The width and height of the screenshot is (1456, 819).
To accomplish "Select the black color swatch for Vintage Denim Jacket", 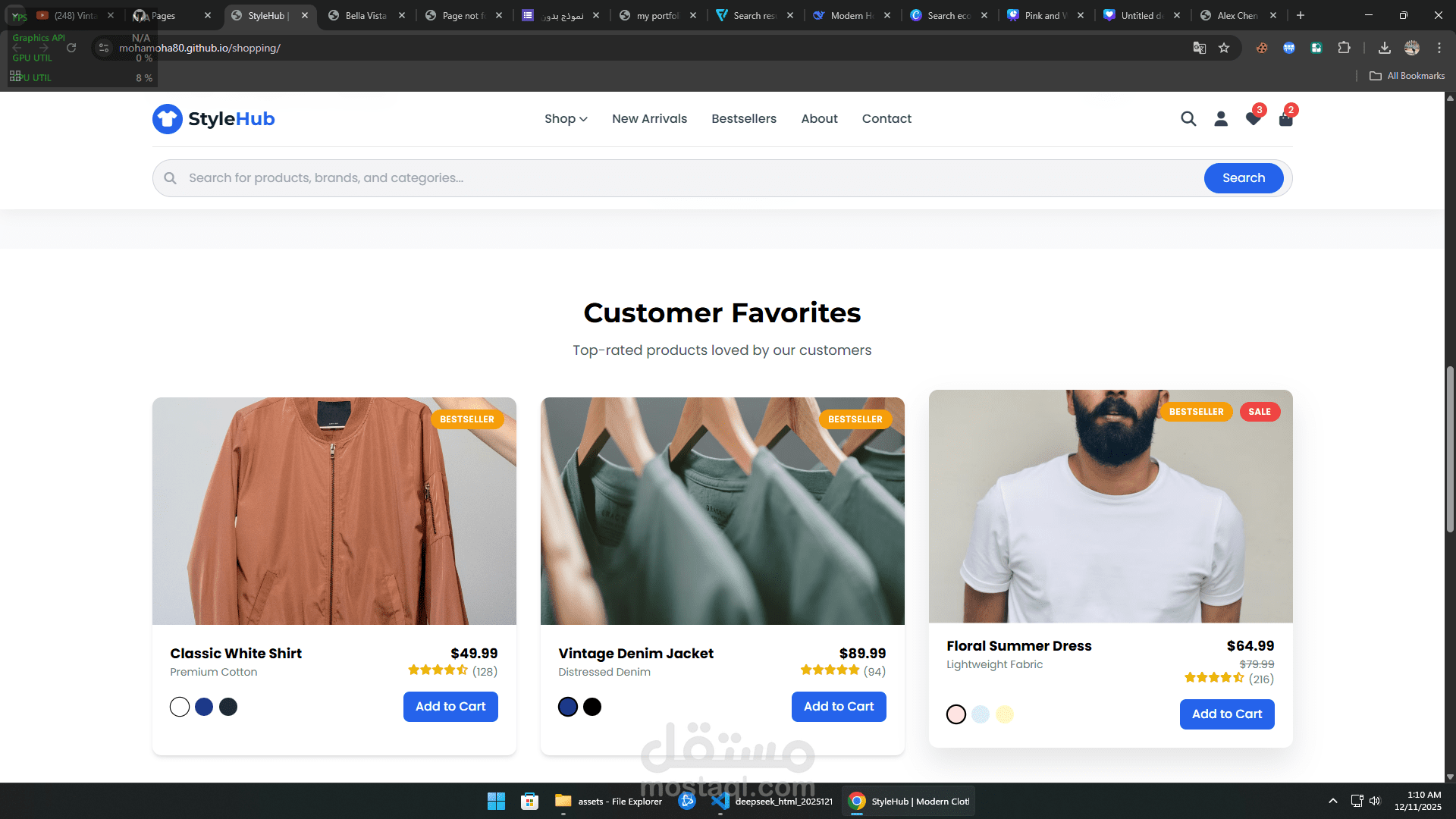I will point(592,706).
